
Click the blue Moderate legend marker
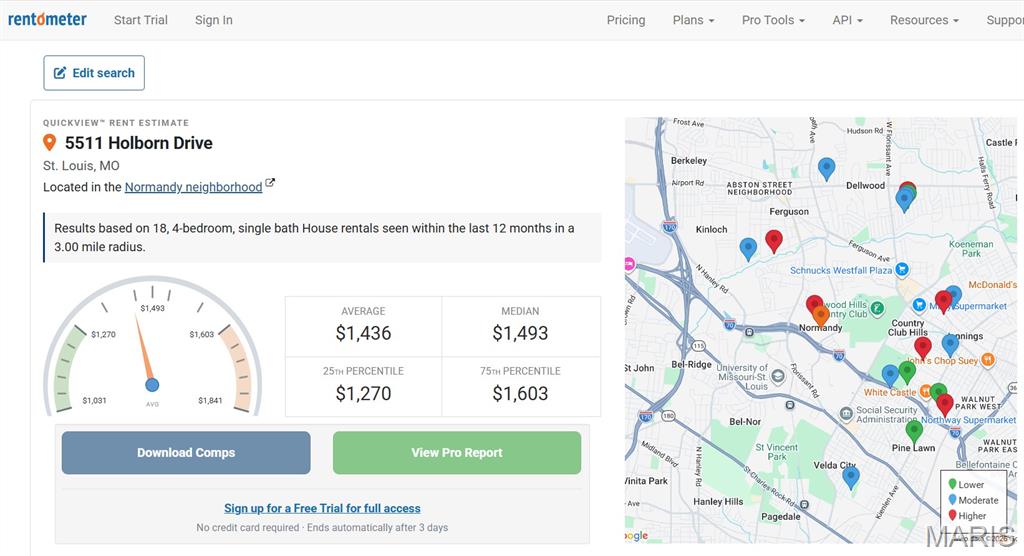pos(952,500)
